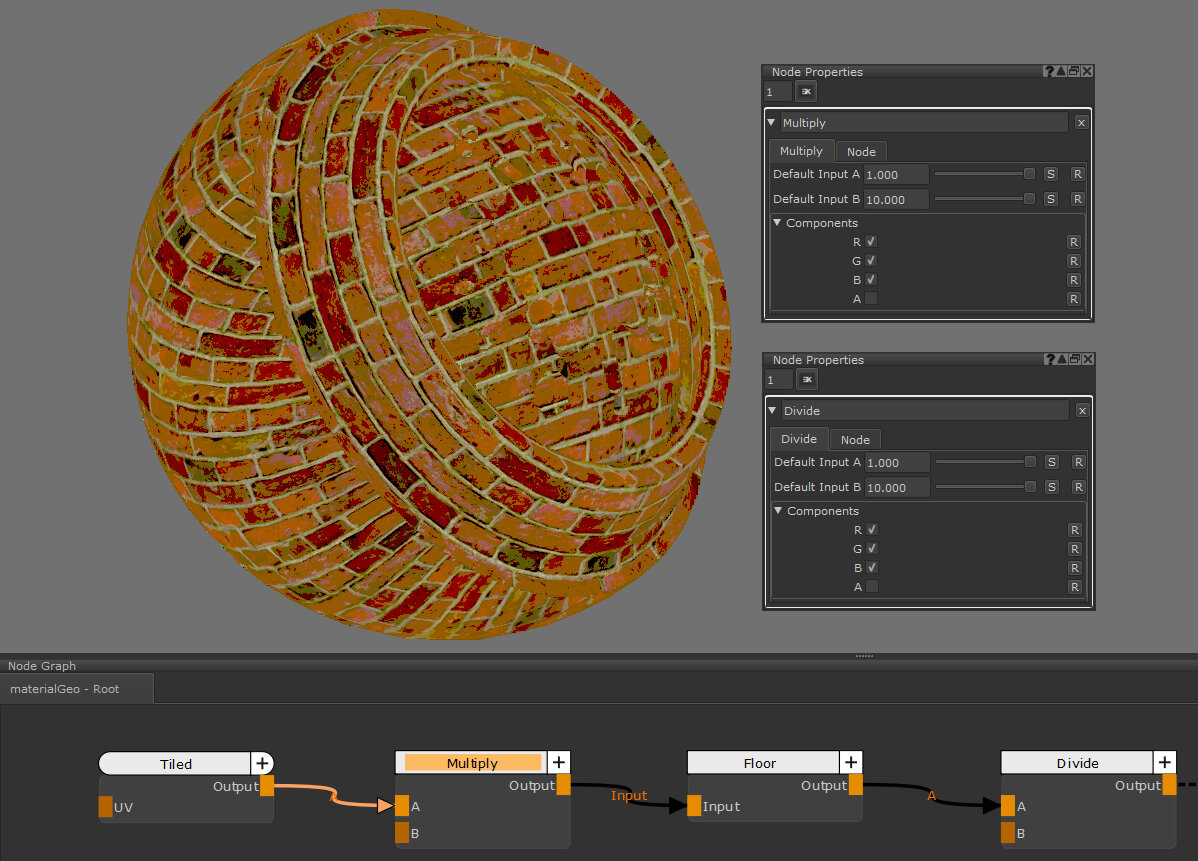Viewport: 1198px width, 861px height.
Task: Click the plus icon on the Tiled node
Action: (262, 764)
